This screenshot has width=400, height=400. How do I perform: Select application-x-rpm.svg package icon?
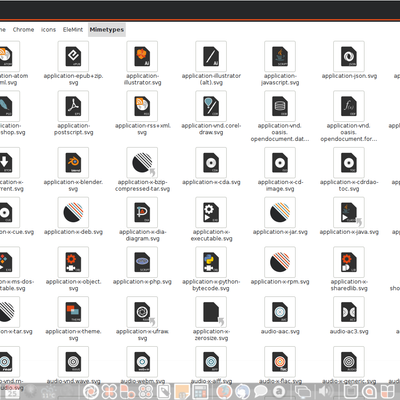point(280,262)
